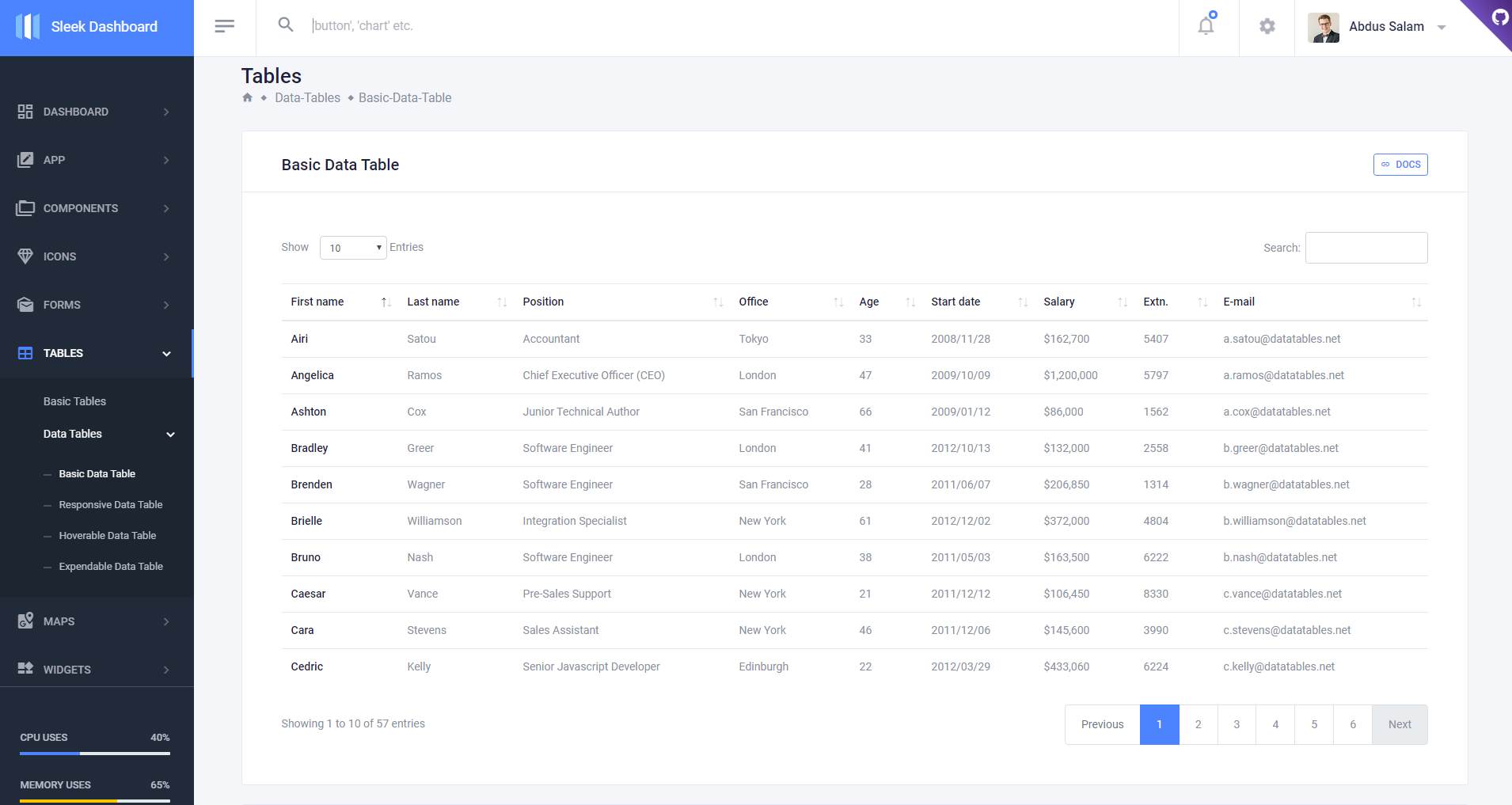
Task: Click the Tables grid sidebar icon
Action: (25, 353)
